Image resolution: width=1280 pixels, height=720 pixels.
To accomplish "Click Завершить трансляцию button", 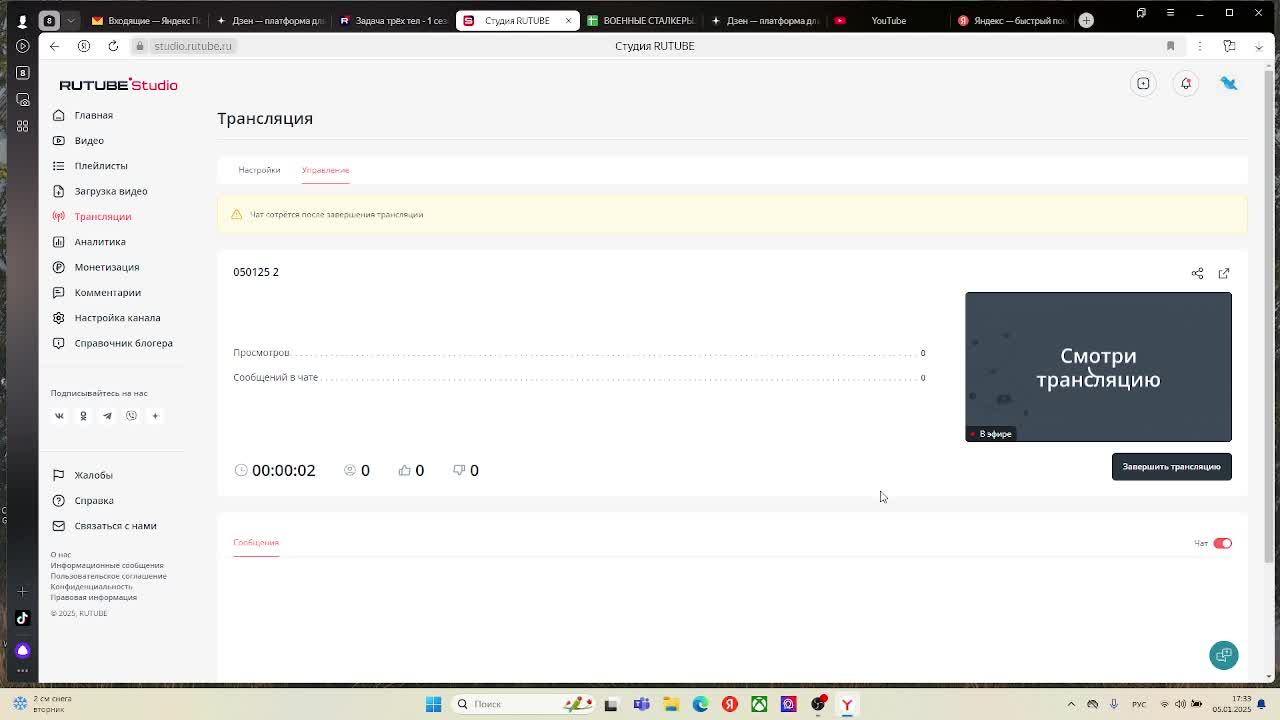I will coord(1171,467).
